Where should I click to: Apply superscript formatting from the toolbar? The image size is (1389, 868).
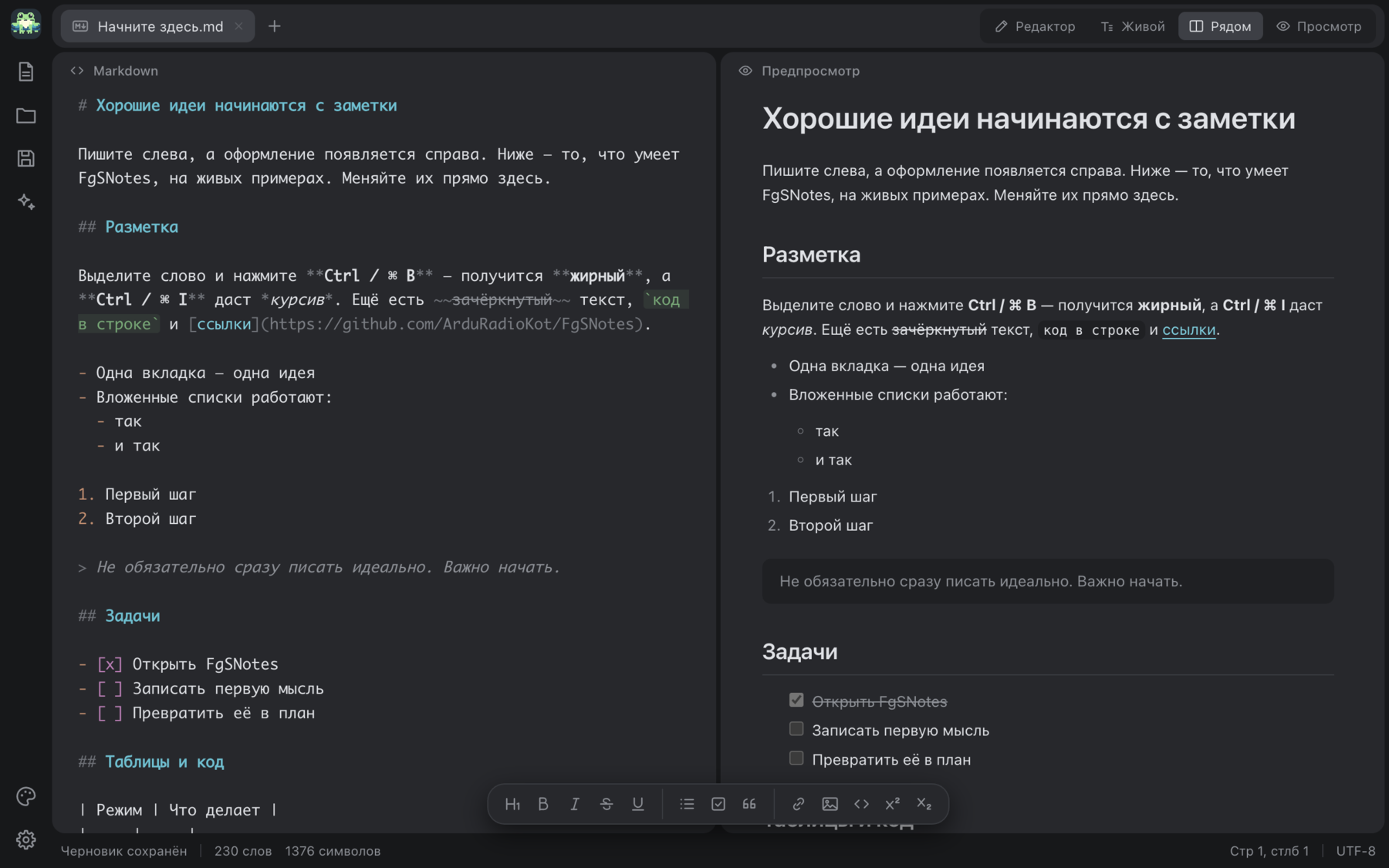tap(893, 804)
